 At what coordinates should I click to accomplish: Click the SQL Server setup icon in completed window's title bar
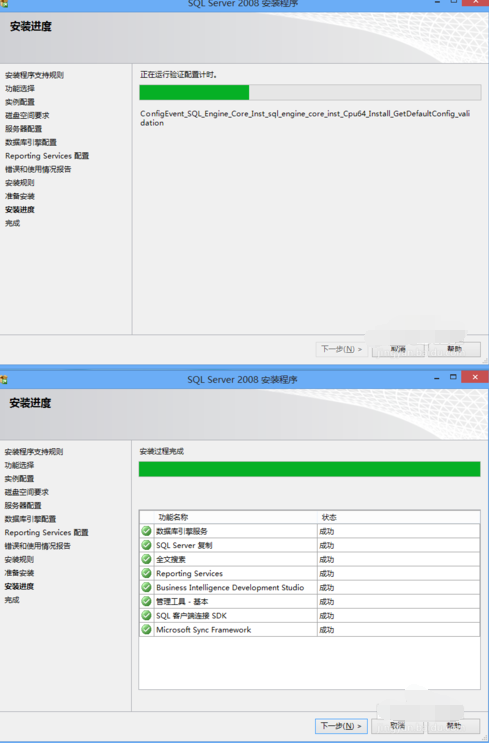[4, 380]
